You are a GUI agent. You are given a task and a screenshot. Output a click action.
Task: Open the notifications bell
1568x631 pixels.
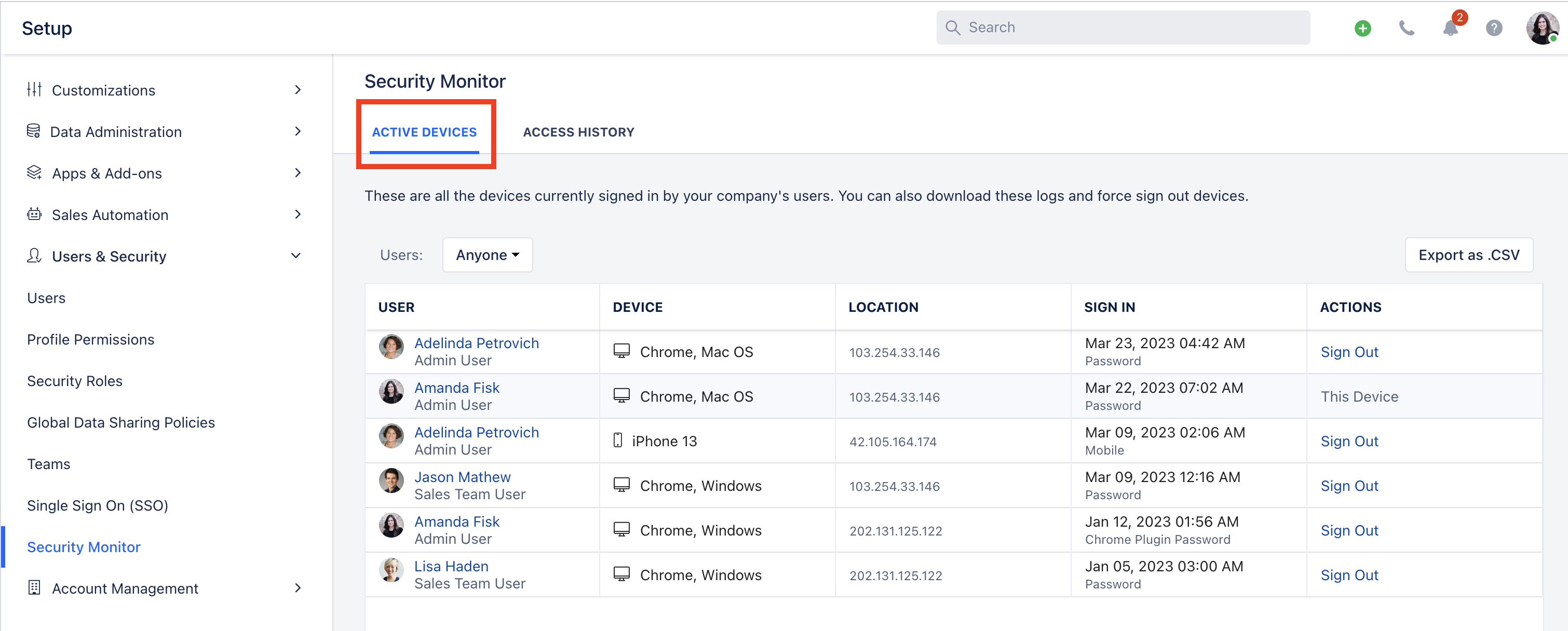[1451, 28]
